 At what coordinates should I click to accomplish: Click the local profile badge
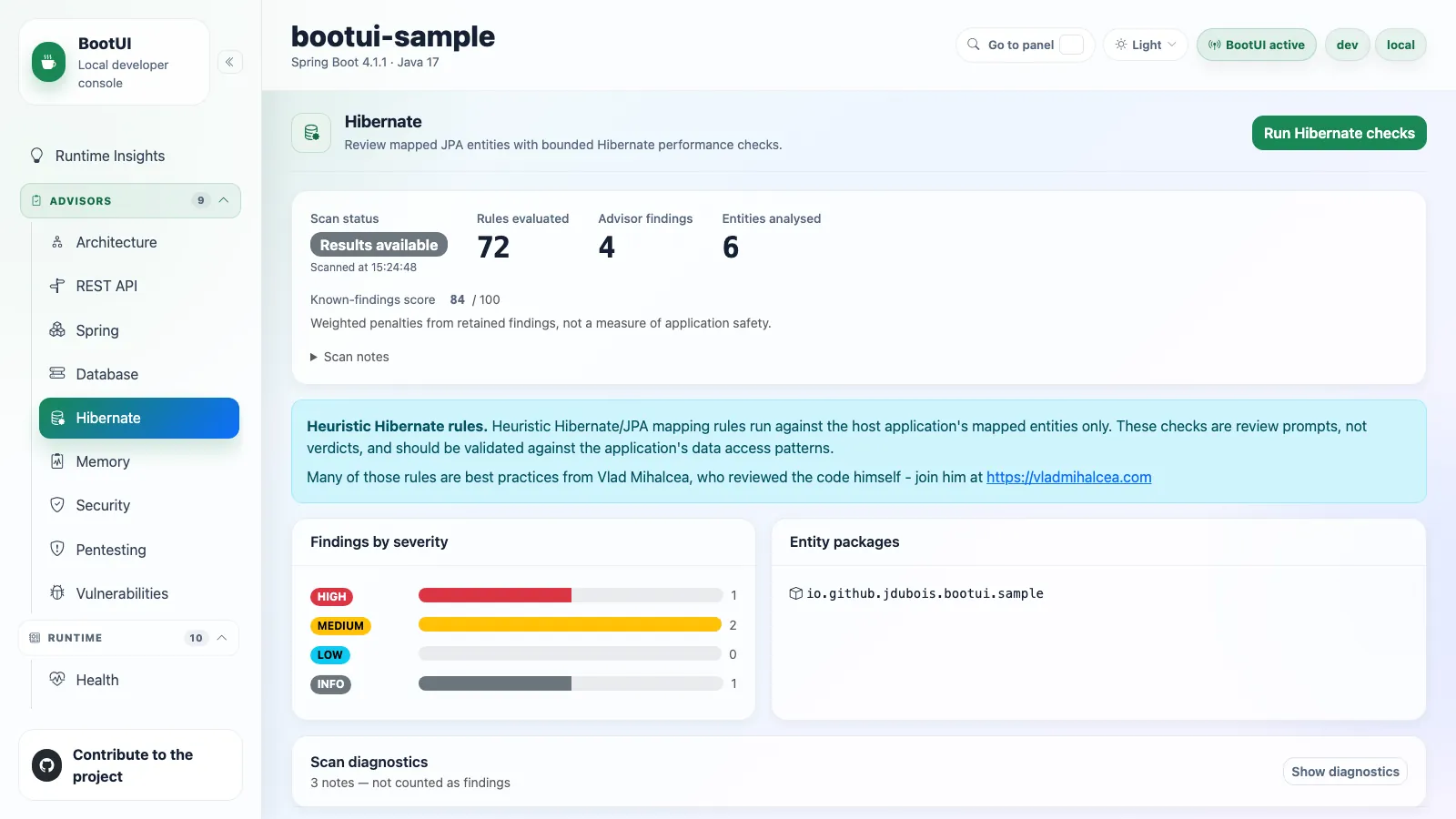(x=1400, y=45)
